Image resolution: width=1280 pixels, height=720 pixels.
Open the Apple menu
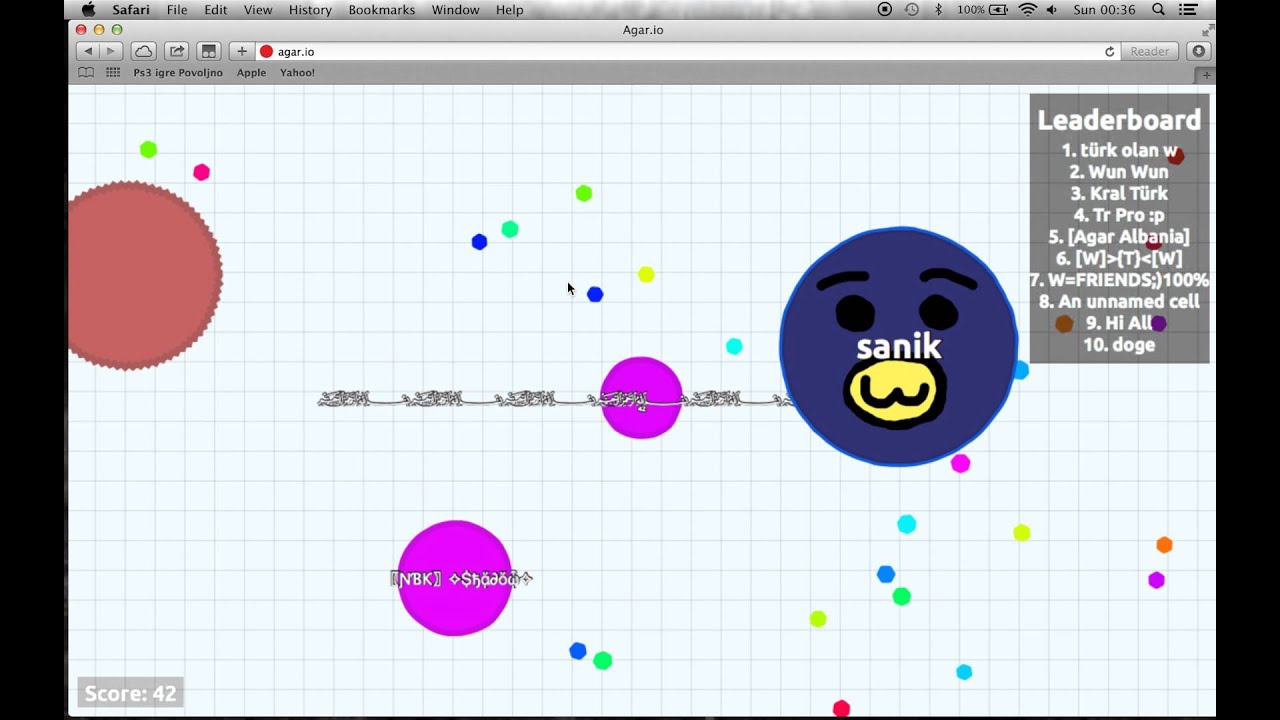[88, 9]
